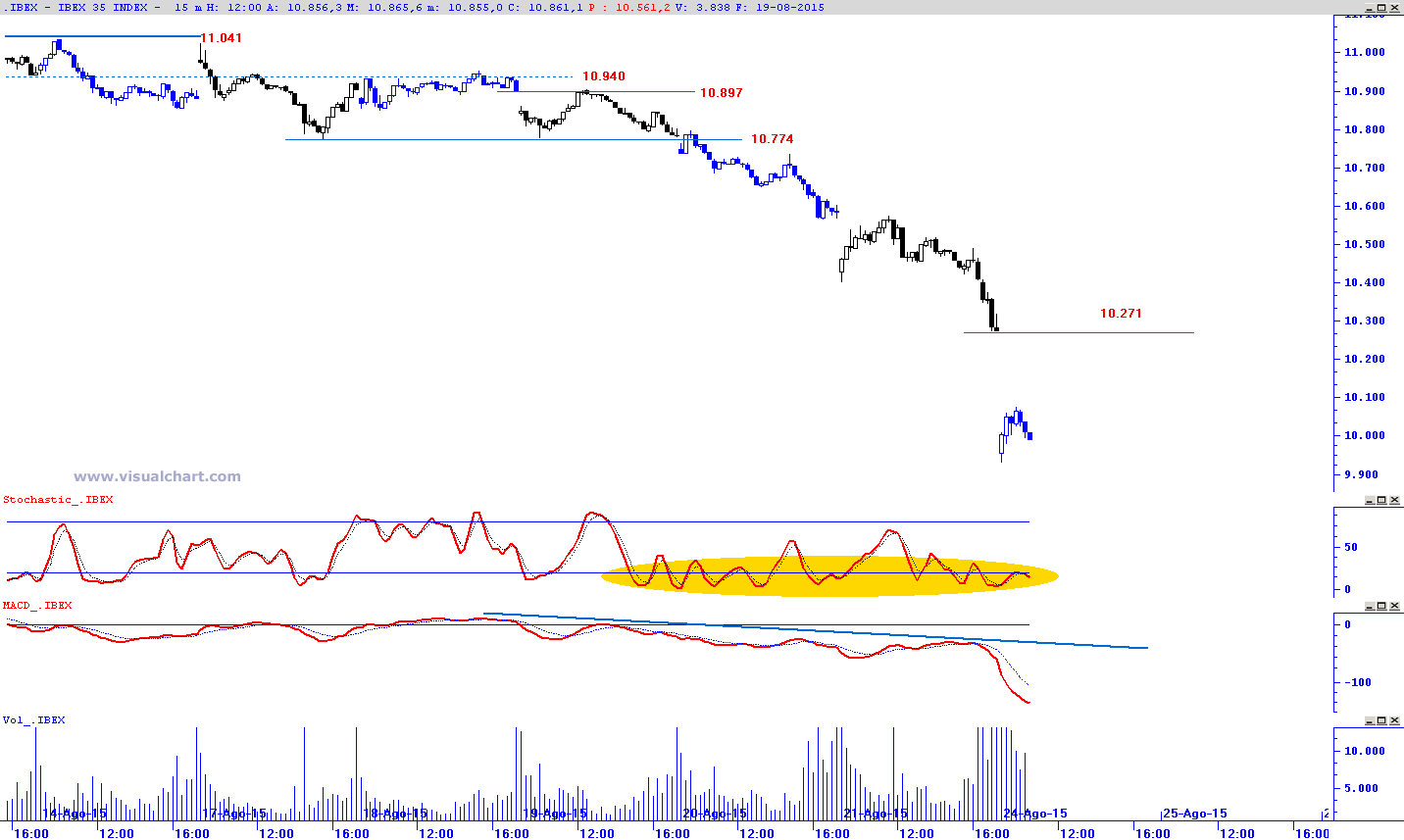Close the Vol volume panel
This screenshot has height=840, width=1404.
click(x=1395, y=720)
